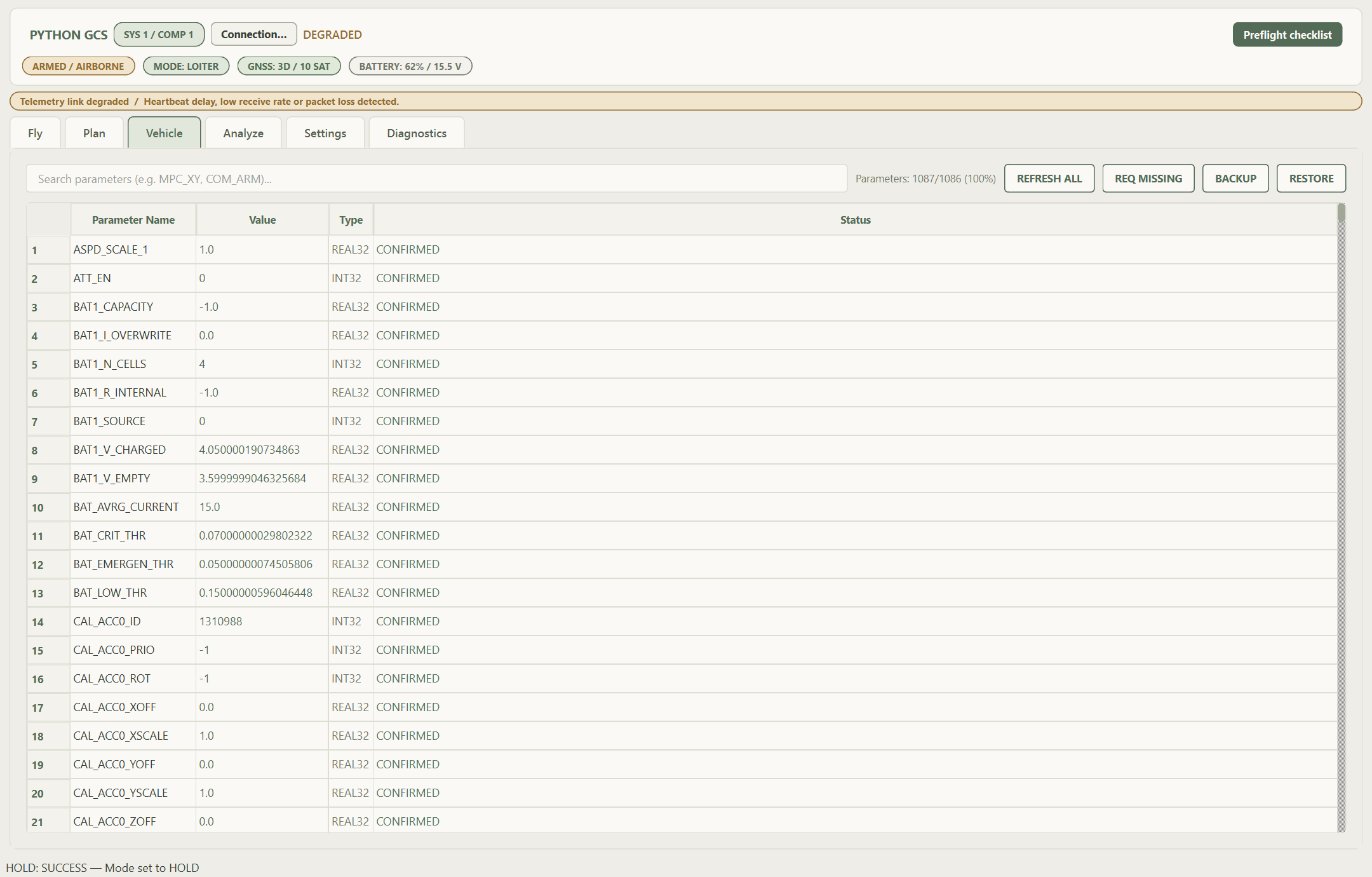Image resolution: width=1372 pixels, height=877 pixels.
Task: Click the REFRESH ALL button
Action: (1049, 179)
